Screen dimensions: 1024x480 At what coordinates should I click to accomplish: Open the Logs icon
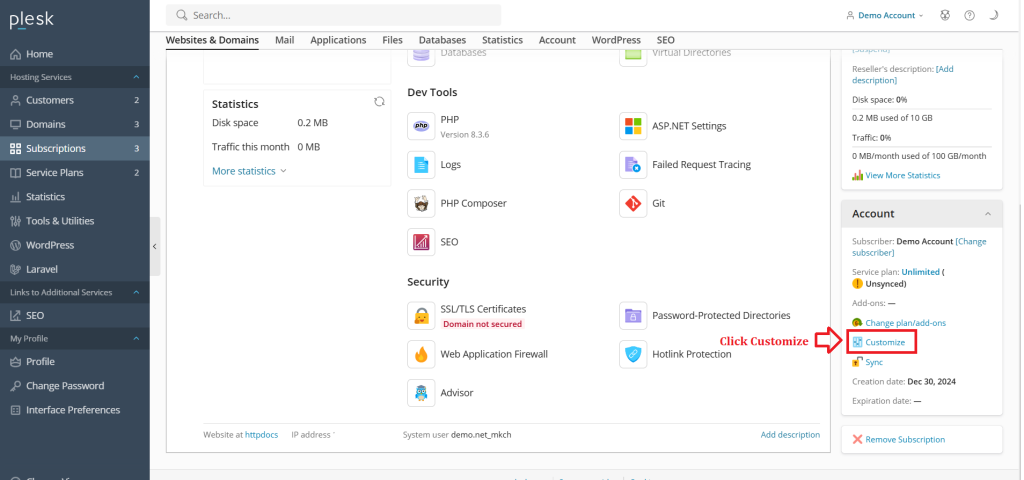[421, 165]
